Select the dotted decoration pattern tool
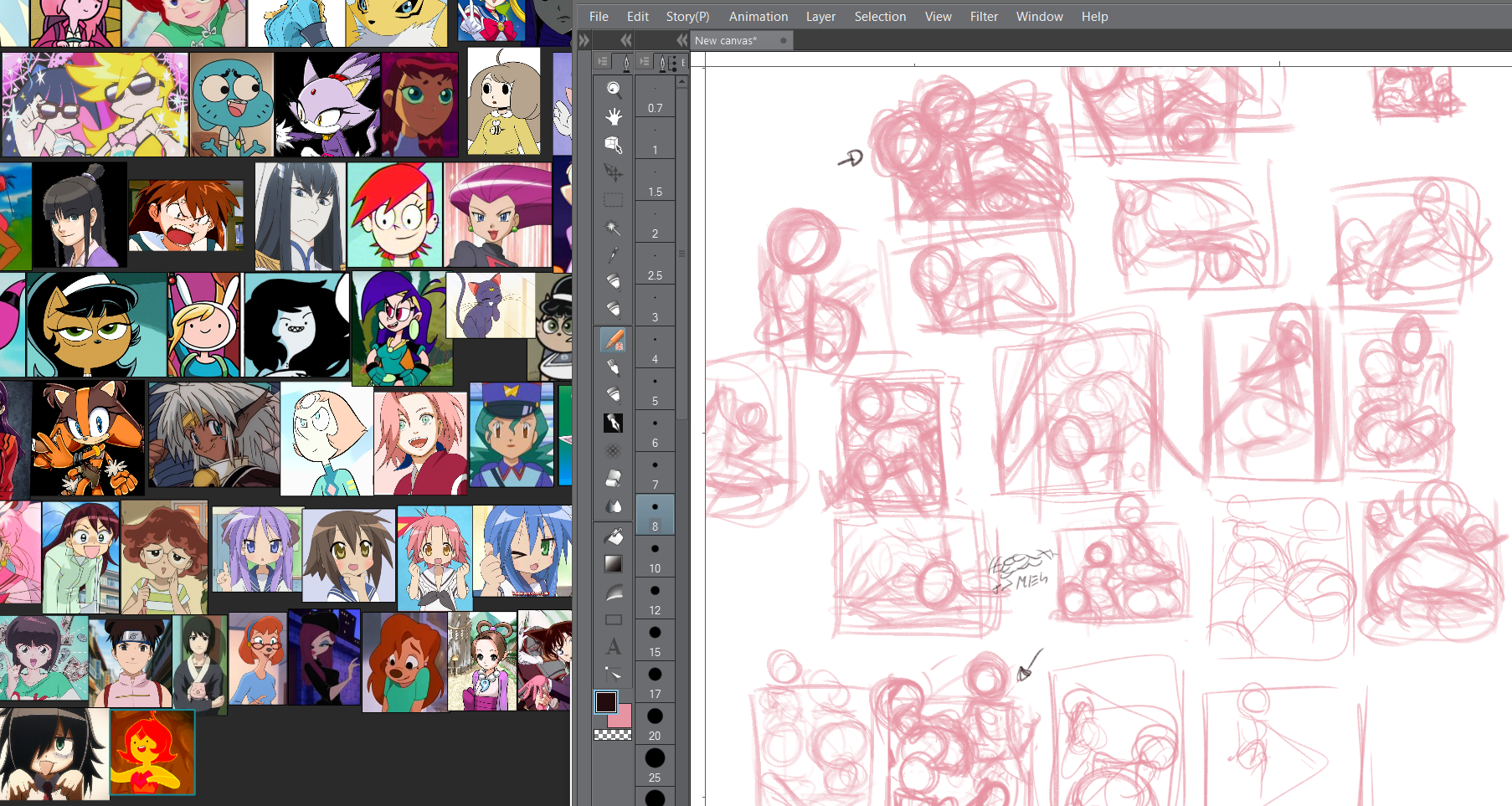This screenshot has width=1512, height=806. [x=614, y=451]
